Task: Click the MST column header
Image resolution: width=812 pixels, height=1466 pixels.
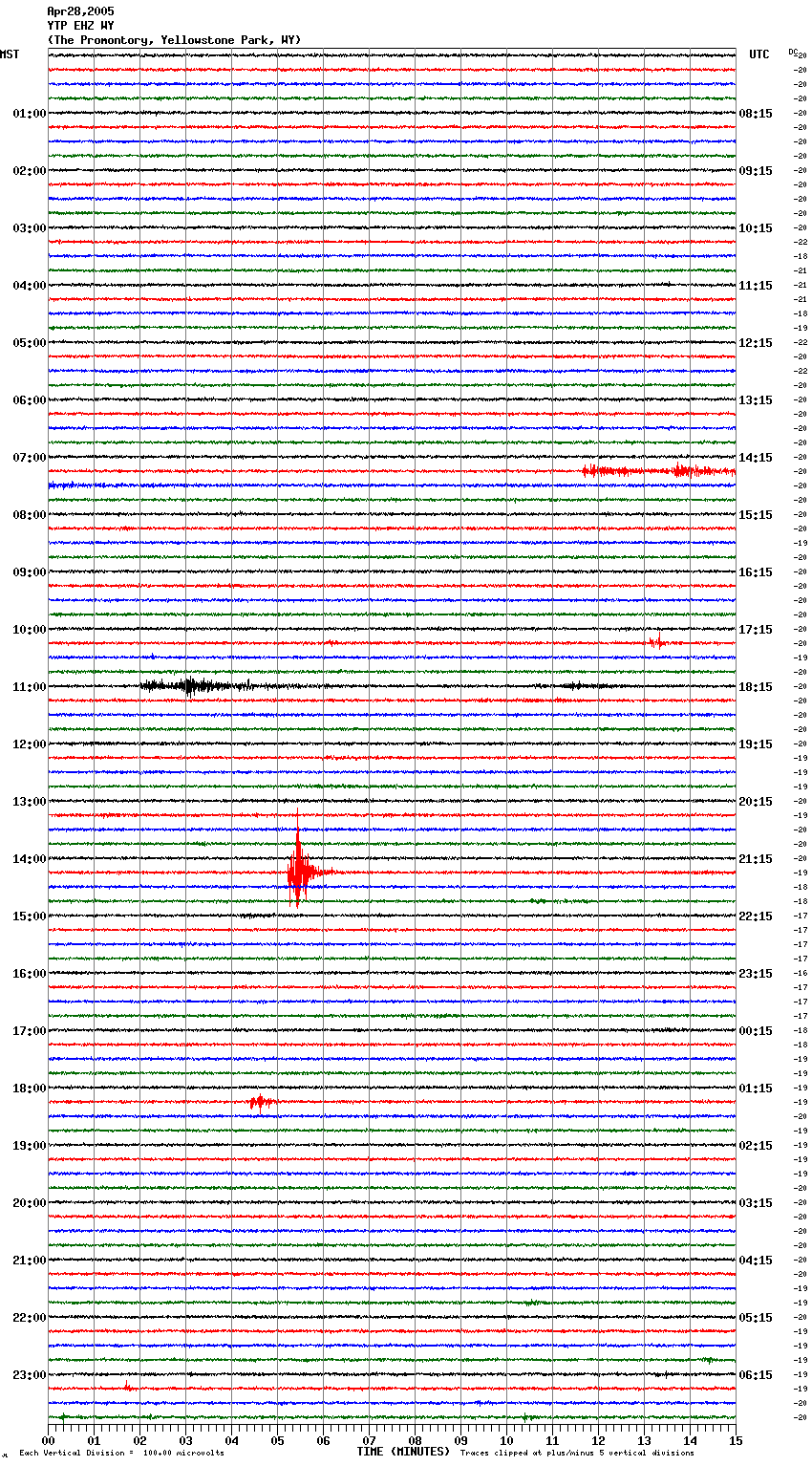Action: [10, 54]
